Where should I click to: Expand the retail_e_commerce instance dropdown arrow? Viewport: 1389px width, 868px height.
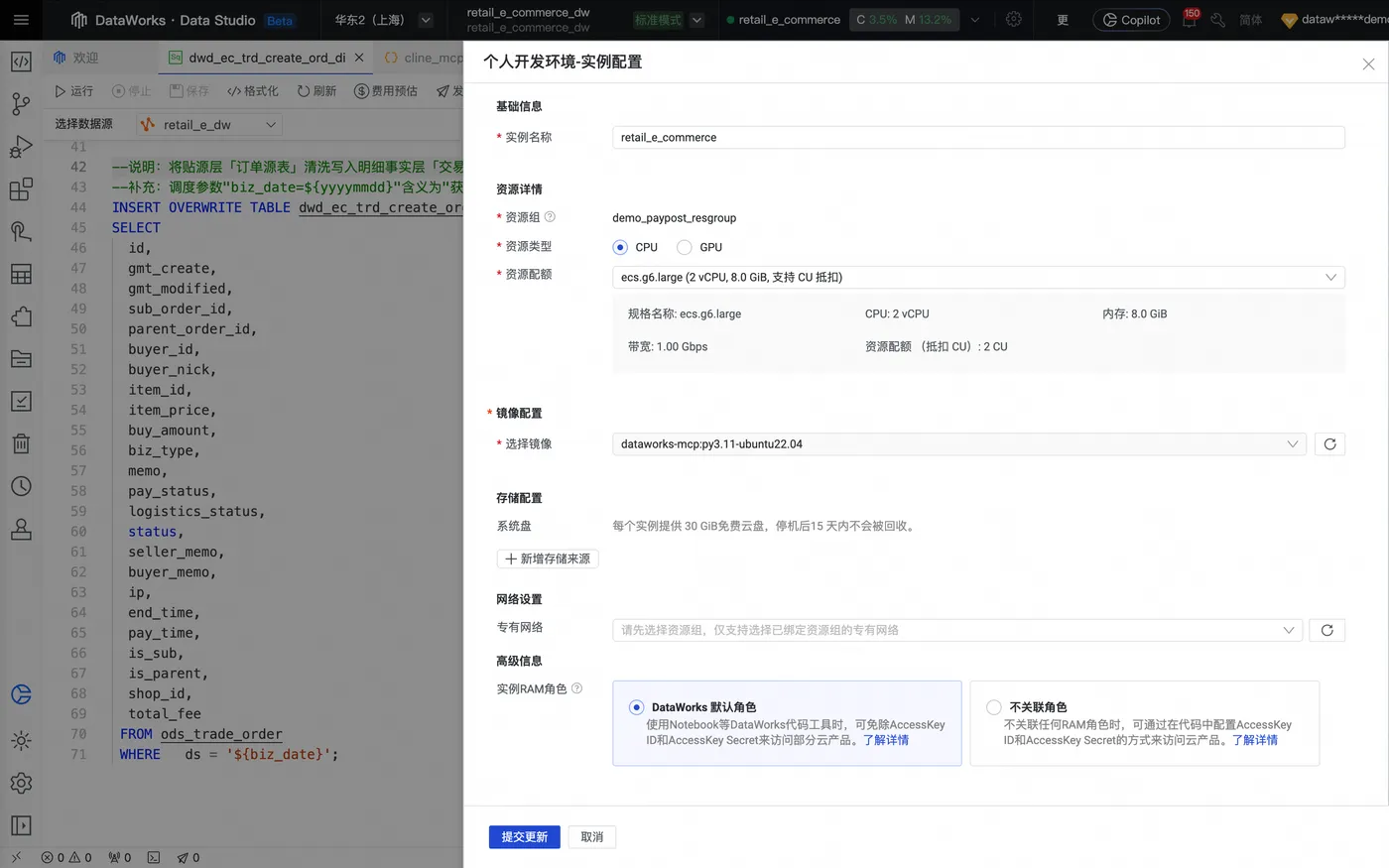coord(974,20)
